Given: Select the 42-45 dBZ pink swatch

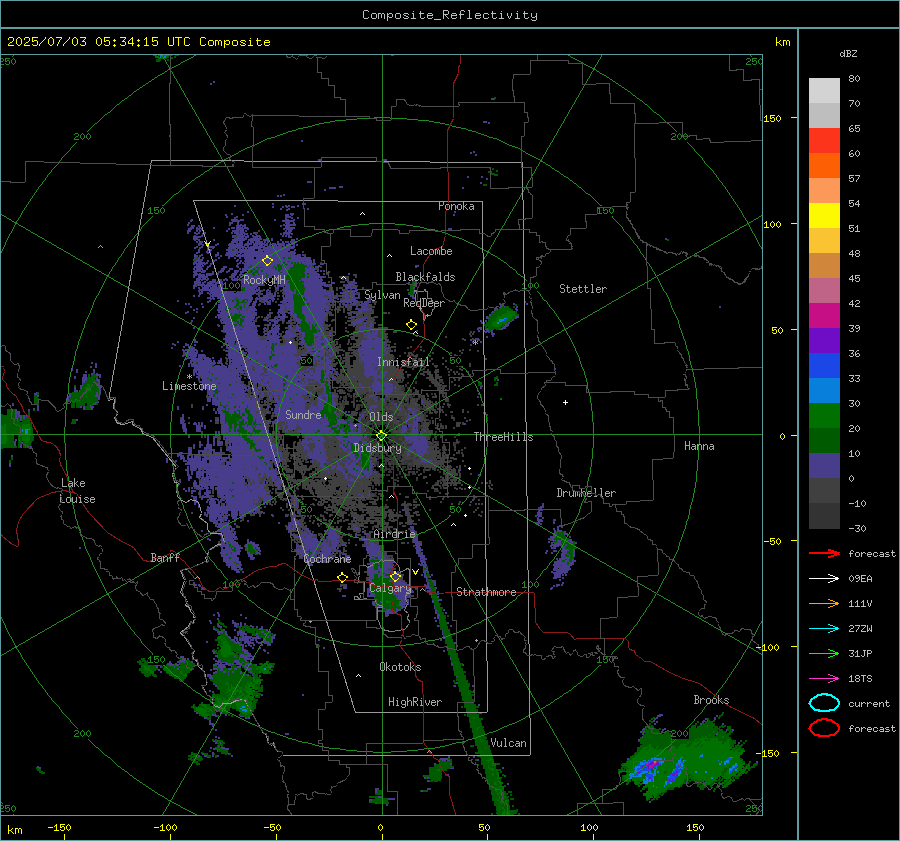Looking at the screenshot, I should click(824, 290).
